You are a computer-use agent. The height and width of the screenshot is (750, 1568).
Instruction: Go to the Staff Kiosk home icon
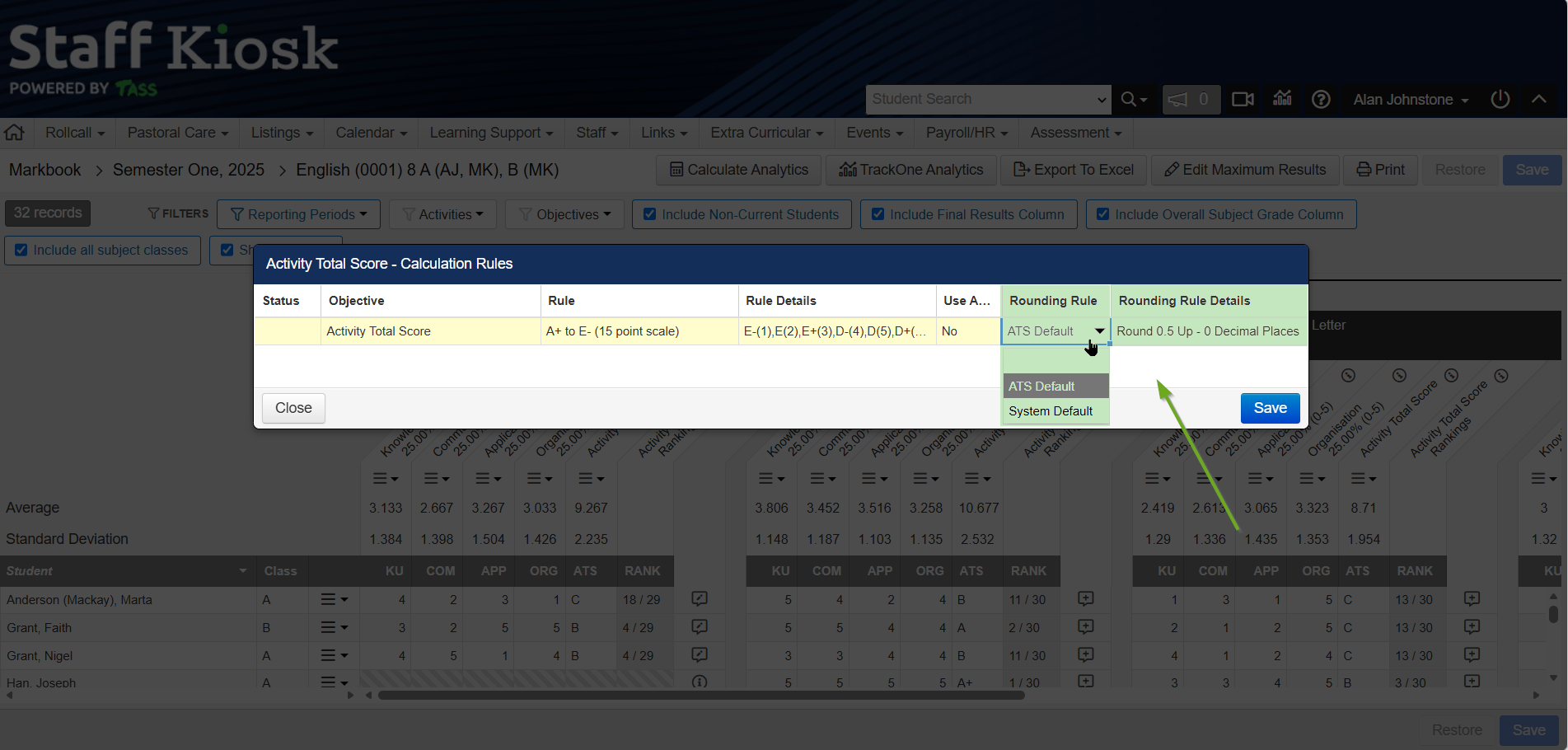tap(14, 132)
